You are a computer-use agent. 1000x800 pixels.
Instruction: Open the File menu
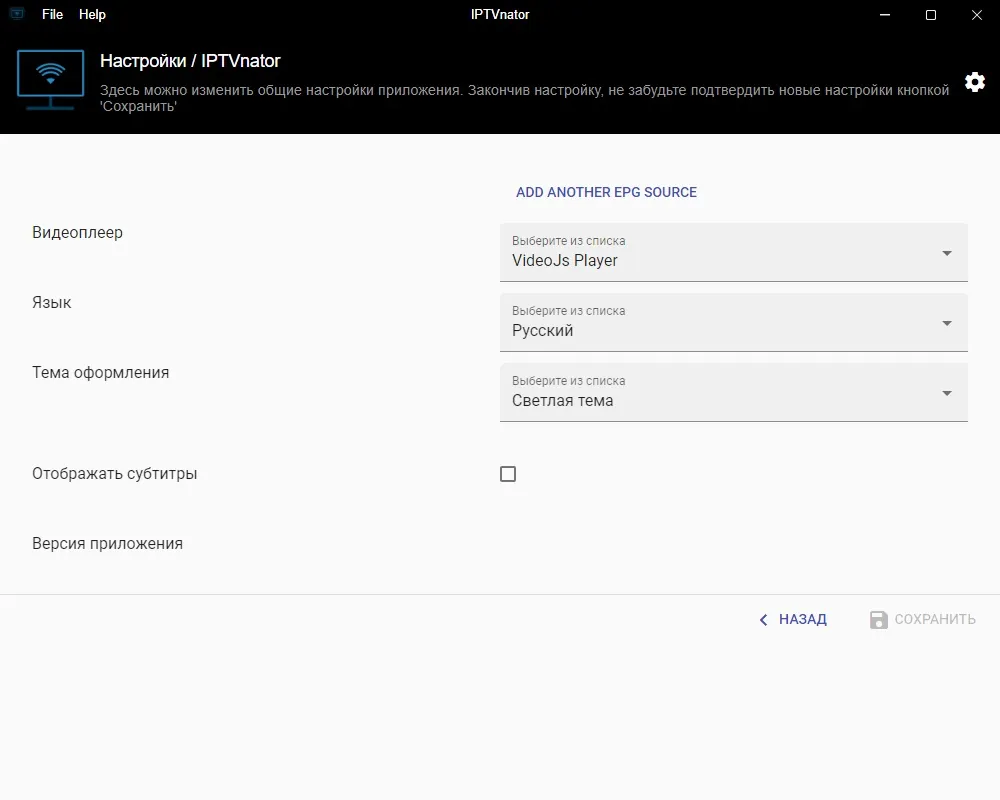point(52,14)
